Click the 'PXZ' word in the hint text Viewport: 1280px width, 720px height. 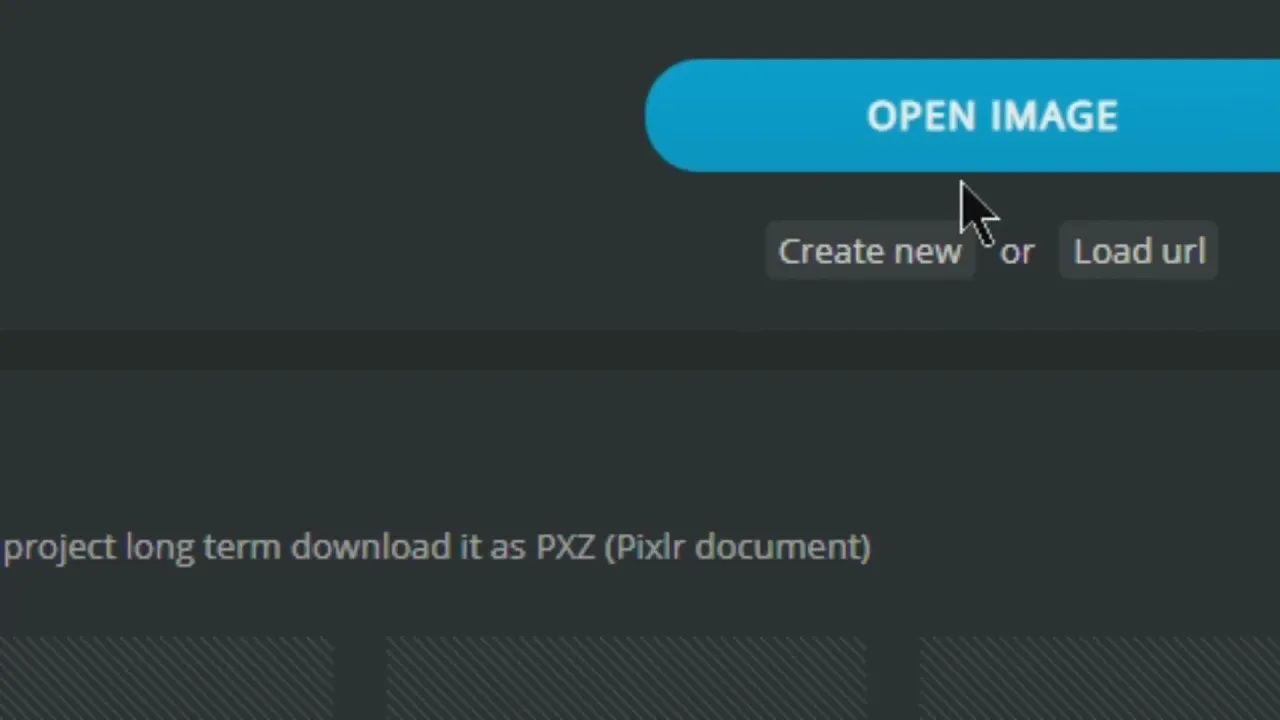tap(565, 547)
